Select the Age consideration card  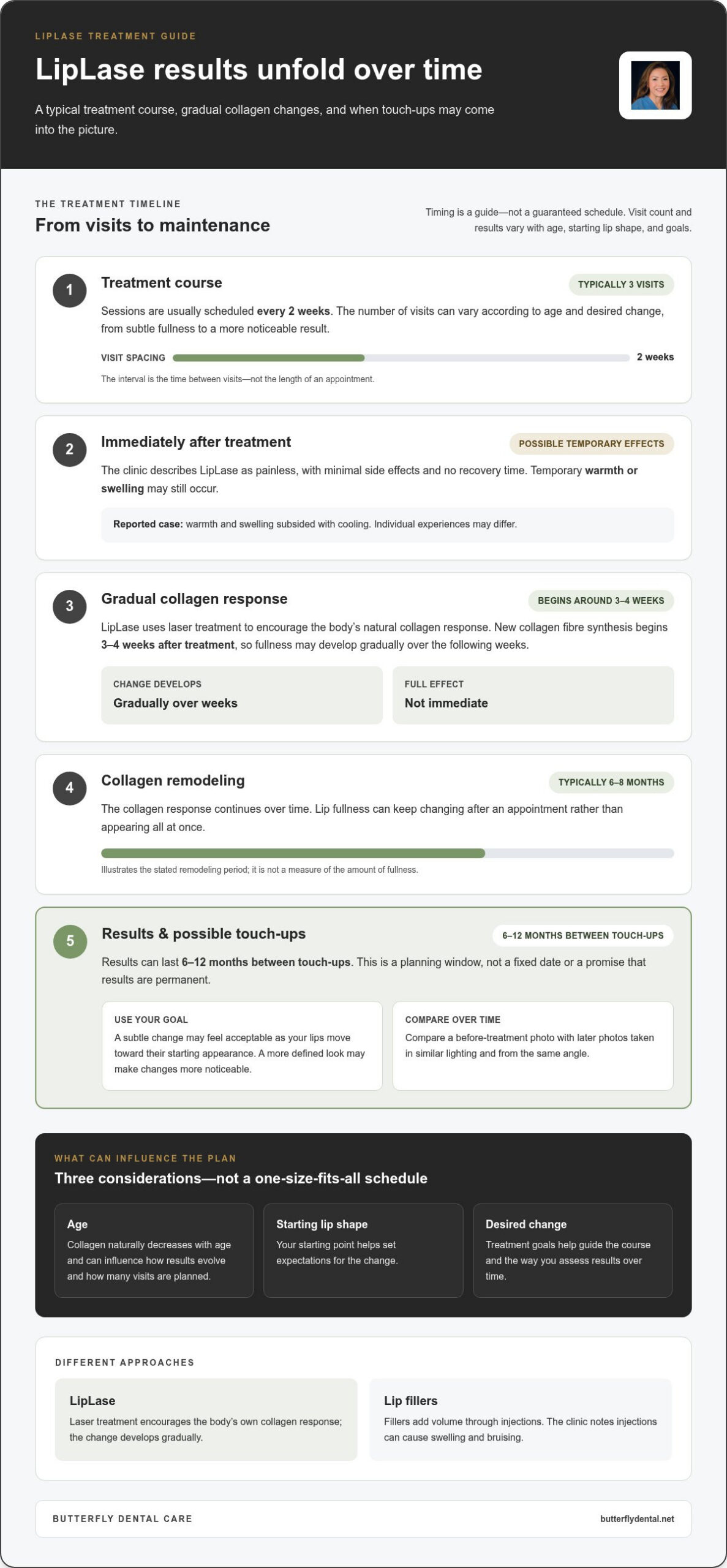click(154, 1251)
